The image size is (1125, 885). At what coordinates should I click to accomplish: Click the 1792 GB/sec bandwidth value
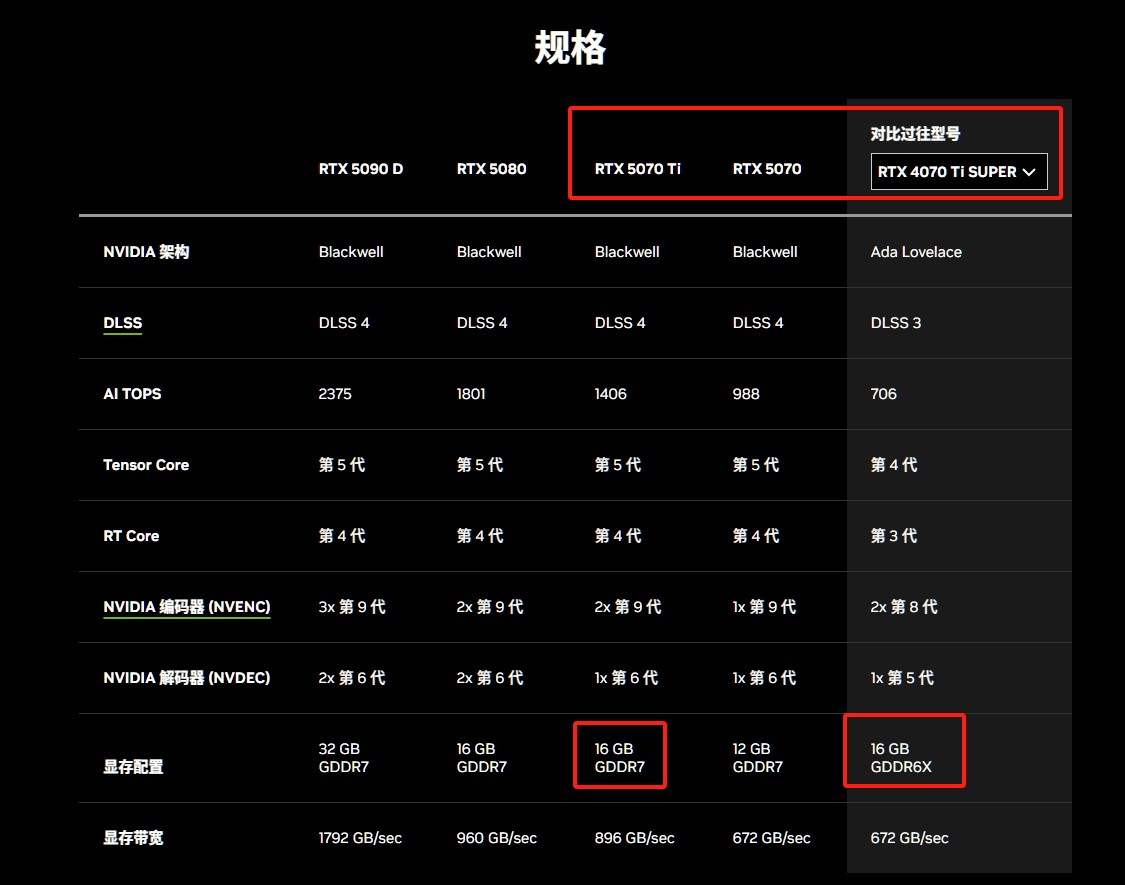(x=360, y=838)
